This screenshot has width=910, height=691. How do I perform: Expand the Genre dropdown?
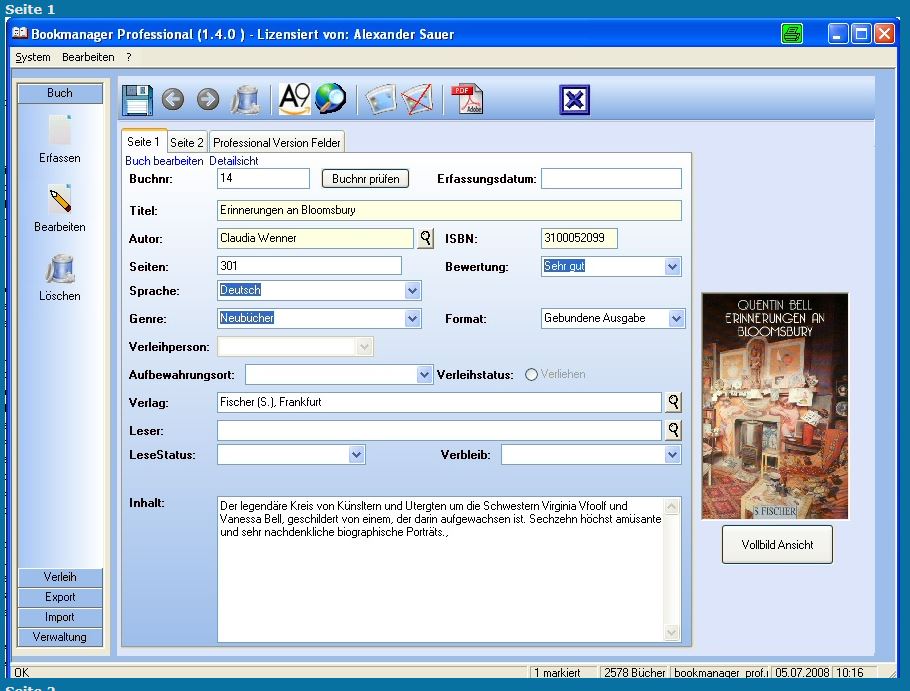tap(412, 318)
